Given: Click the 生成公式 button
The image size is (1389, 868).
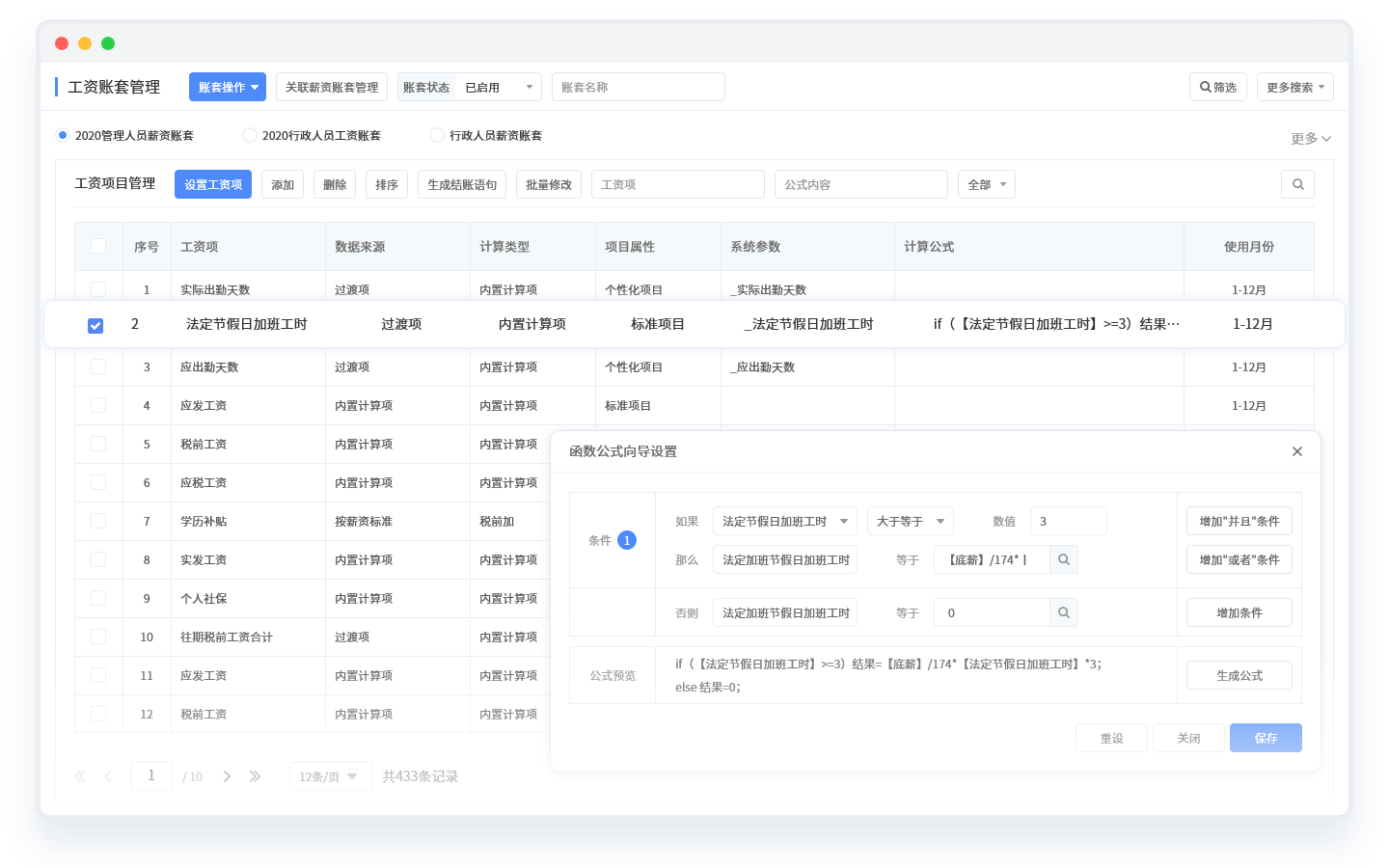Looking at the screenshot, I should tap(1239, 675).
